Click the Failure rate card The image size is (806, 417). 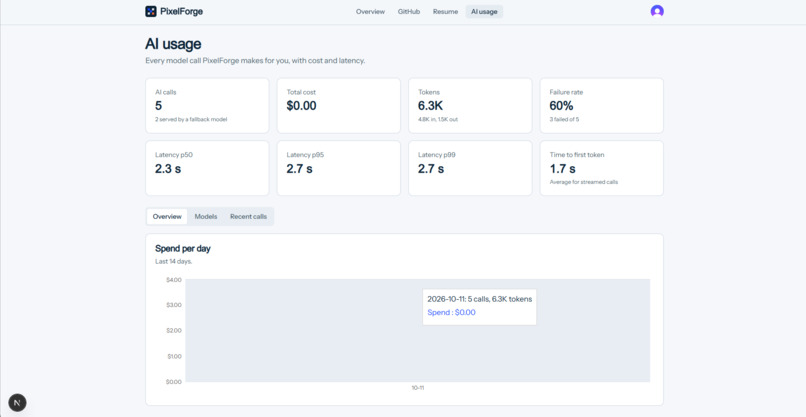tap(601, 105)
